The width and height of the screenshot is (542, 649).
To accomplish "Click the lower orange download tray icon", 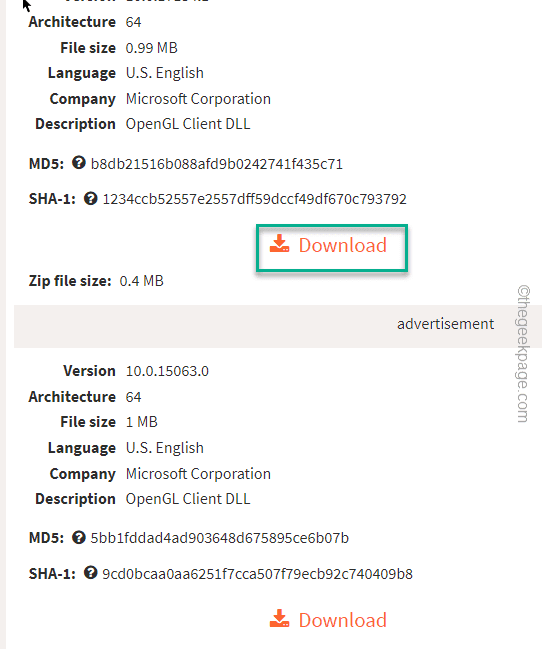I will [279, 619].
